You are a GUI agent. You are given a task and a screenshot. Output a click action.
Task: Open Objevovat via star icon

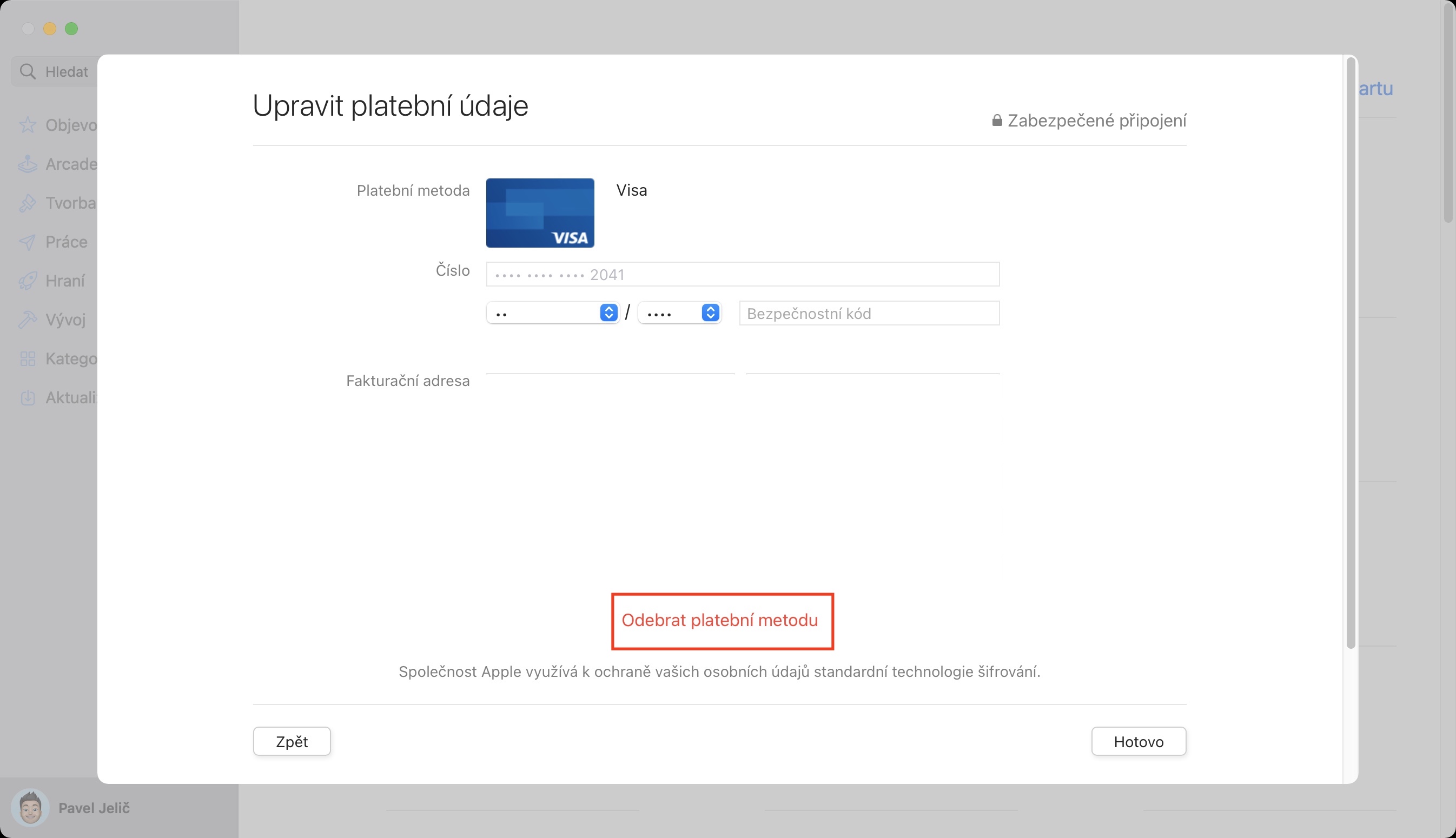coord(27,125)
